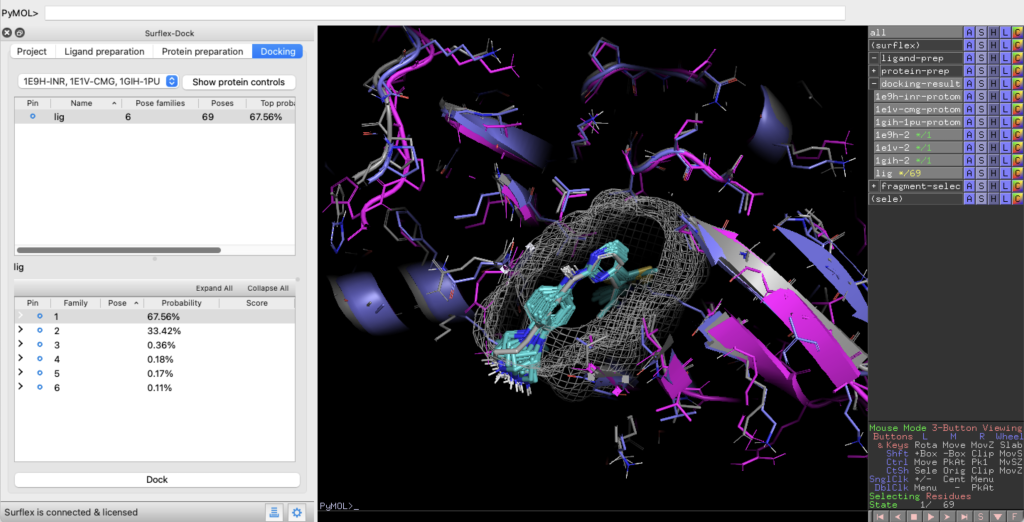
Task: Open the color menu for the lig object
Action: (1017, 173)
